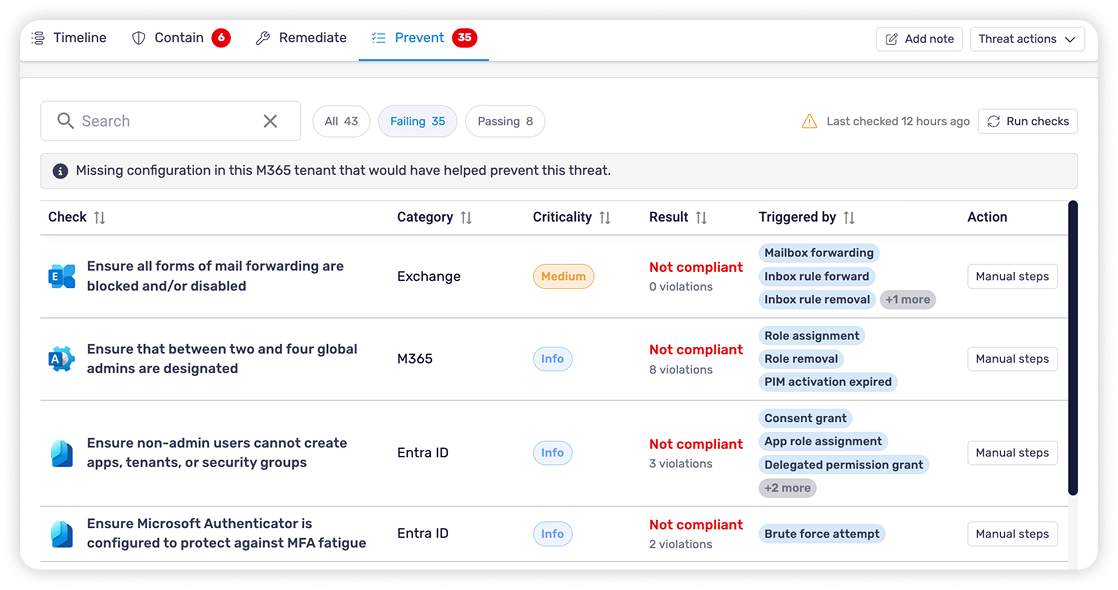
Task: Expand the +1 more triggers tag
Action: 908,300
